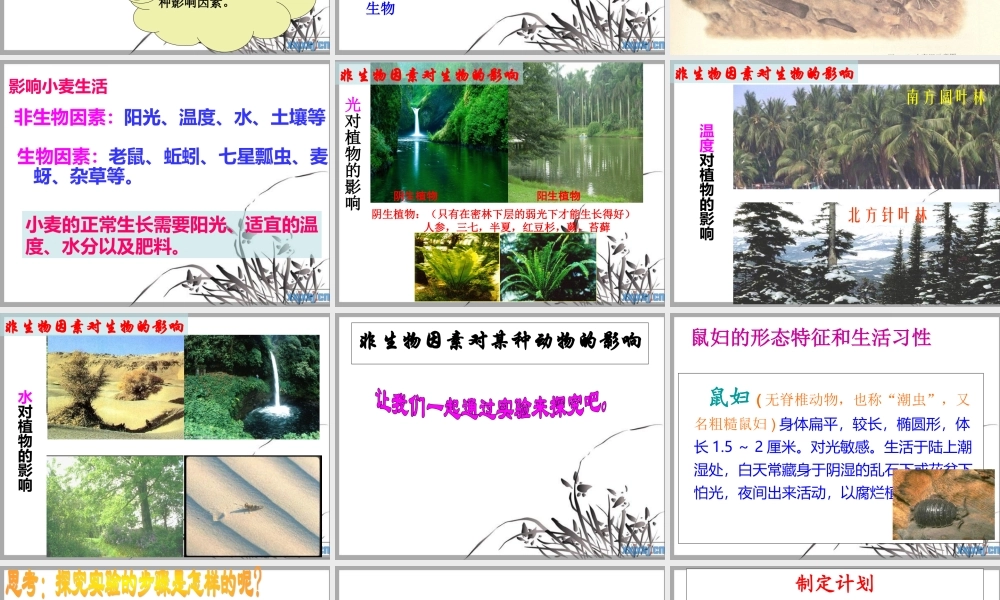Click the title box 非生物因素对某种动物的影响

pyautogui.click(x=500, y=342)
